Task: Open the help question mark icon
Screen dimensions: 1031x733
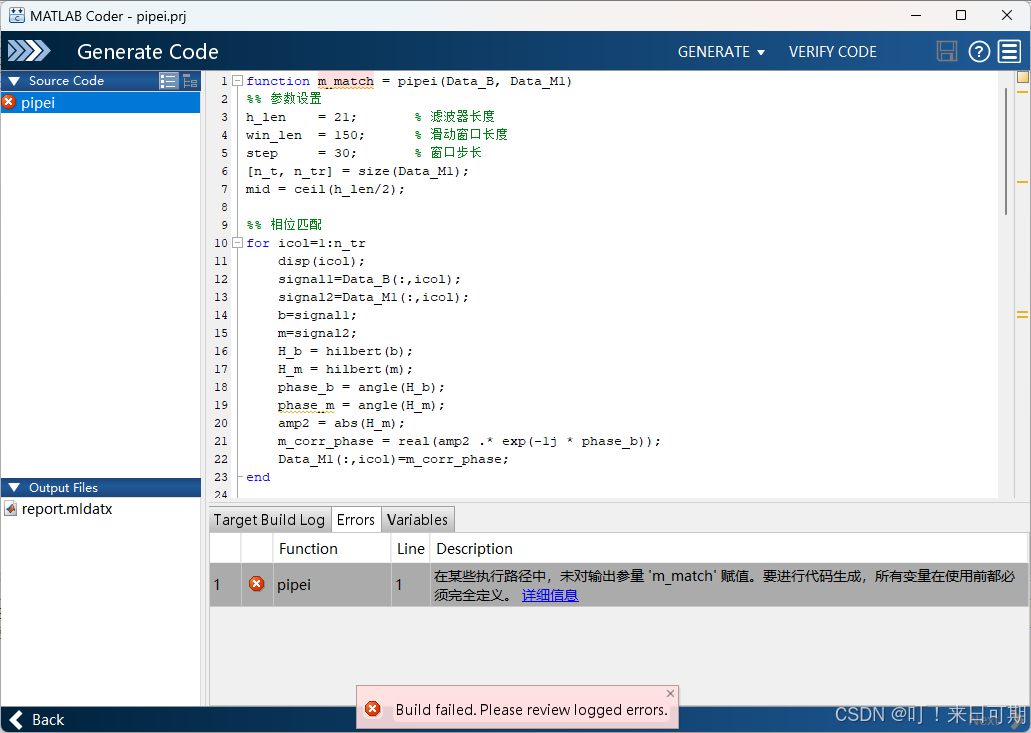Action: [979, 51]
